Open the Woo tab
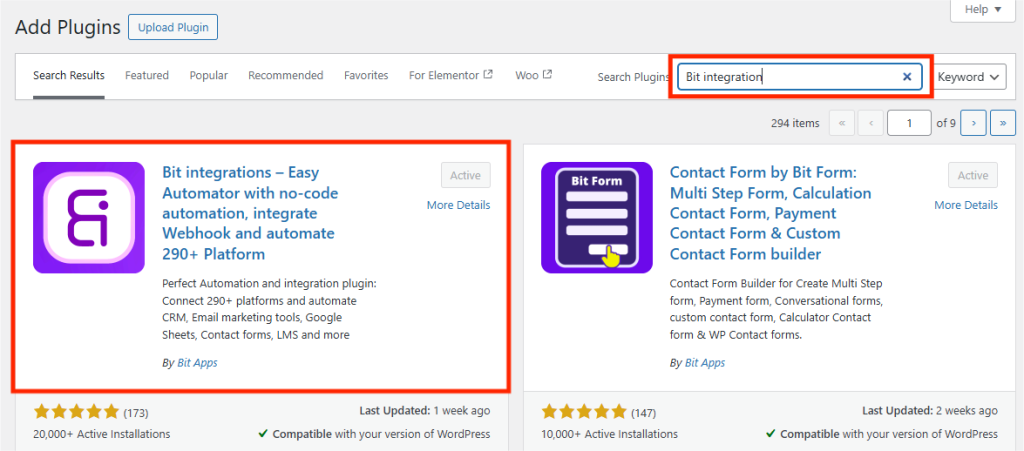This screenshot has height=451, width=1024. tap(534, 76)
